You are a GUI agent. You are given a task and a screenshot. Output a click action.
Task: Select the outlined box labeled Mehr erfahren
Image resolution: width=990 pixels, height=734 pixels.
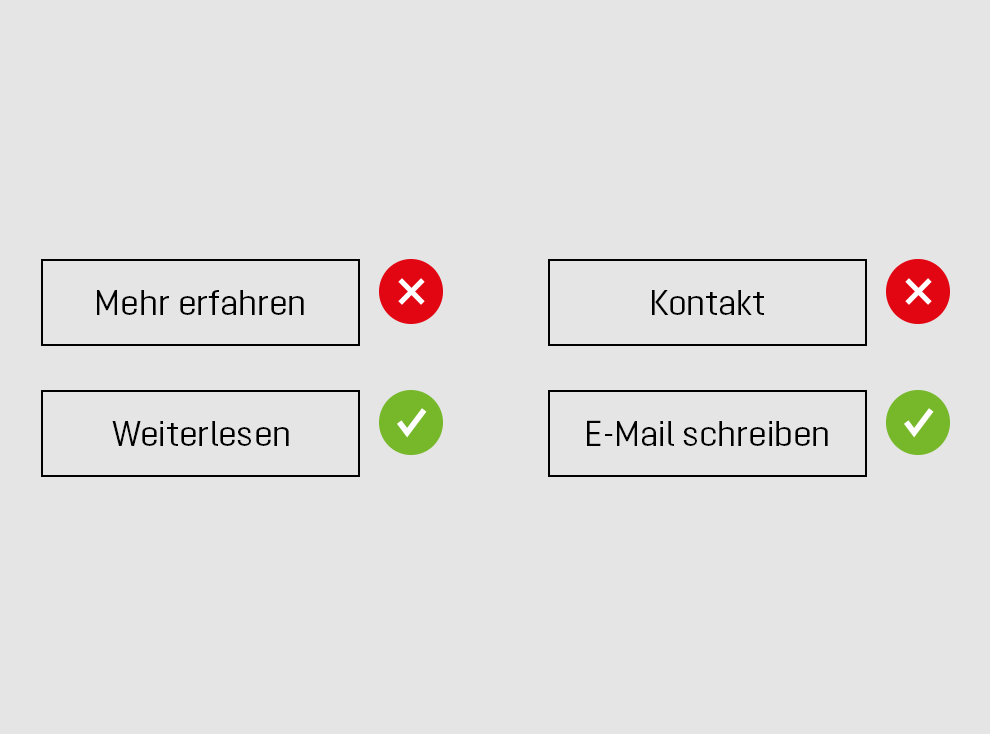(x=200, y=303)
